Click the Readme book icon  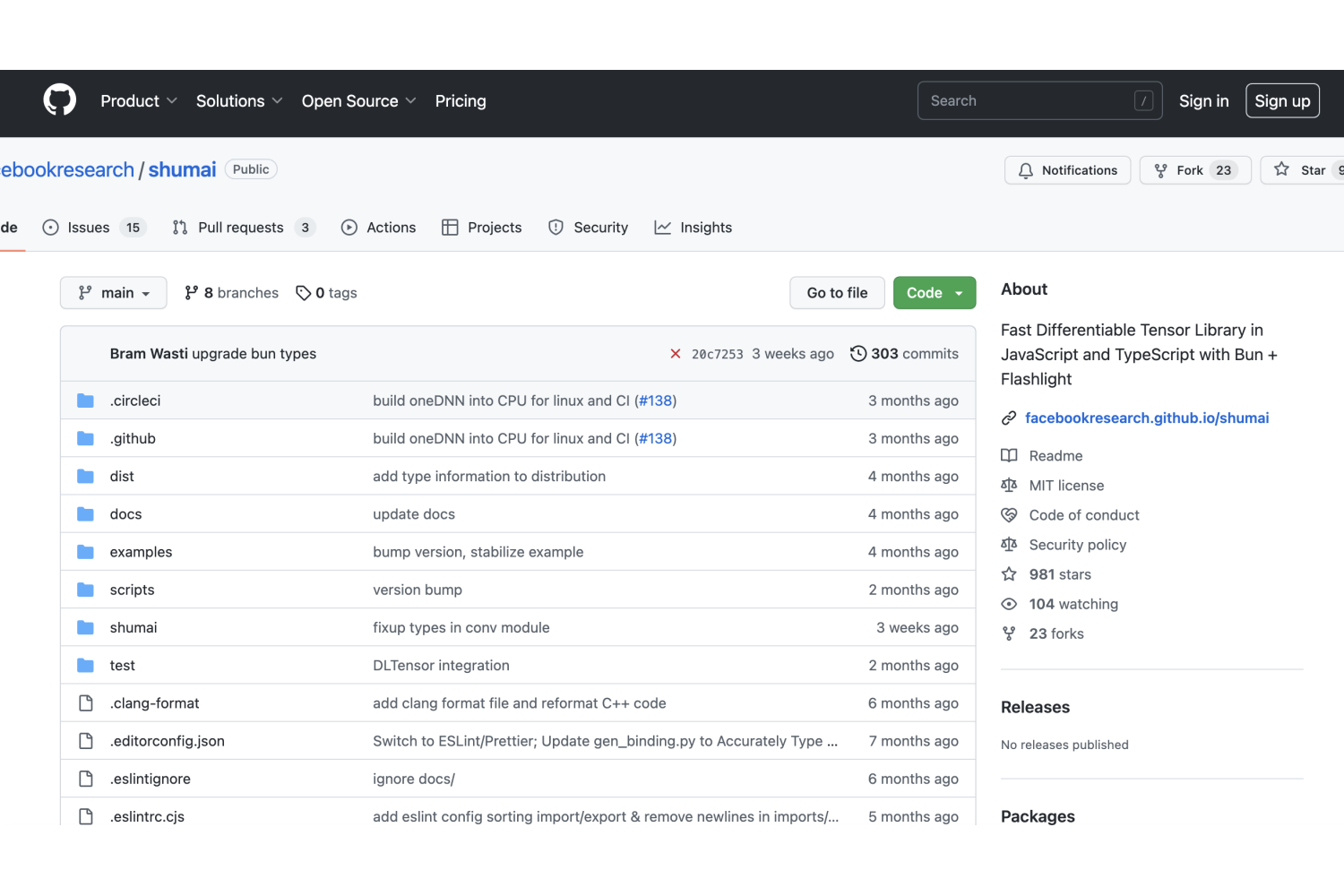coord(1009,456)
